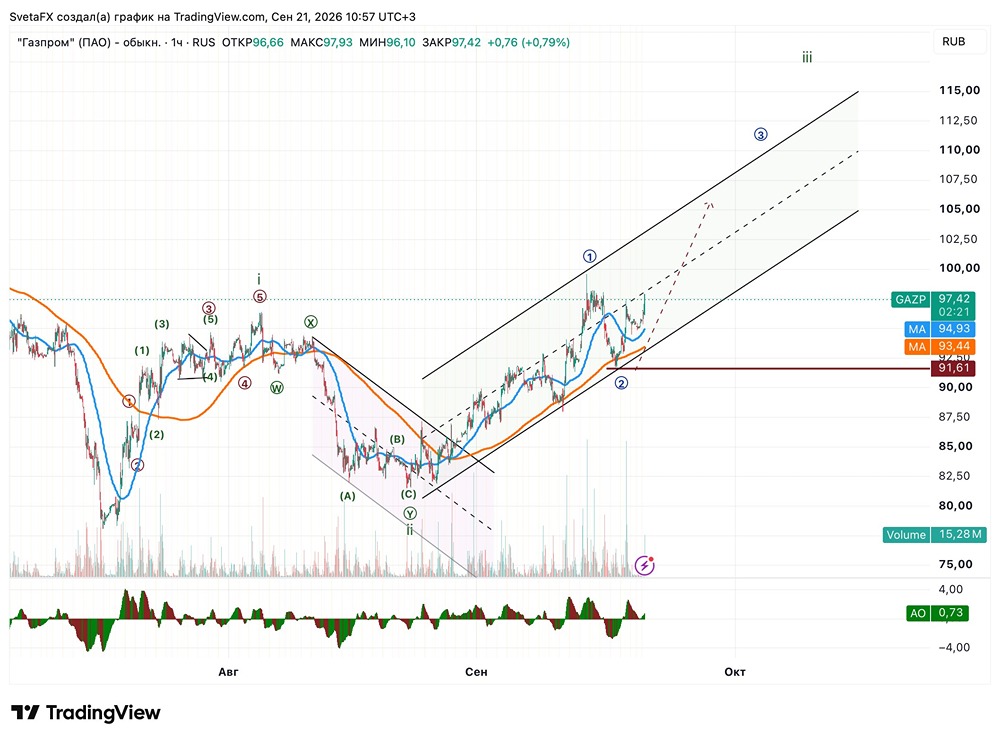This screenshot has height=741, width=1000.
Task: Select the red circled 5 wave label
Action: coord(259,297)
